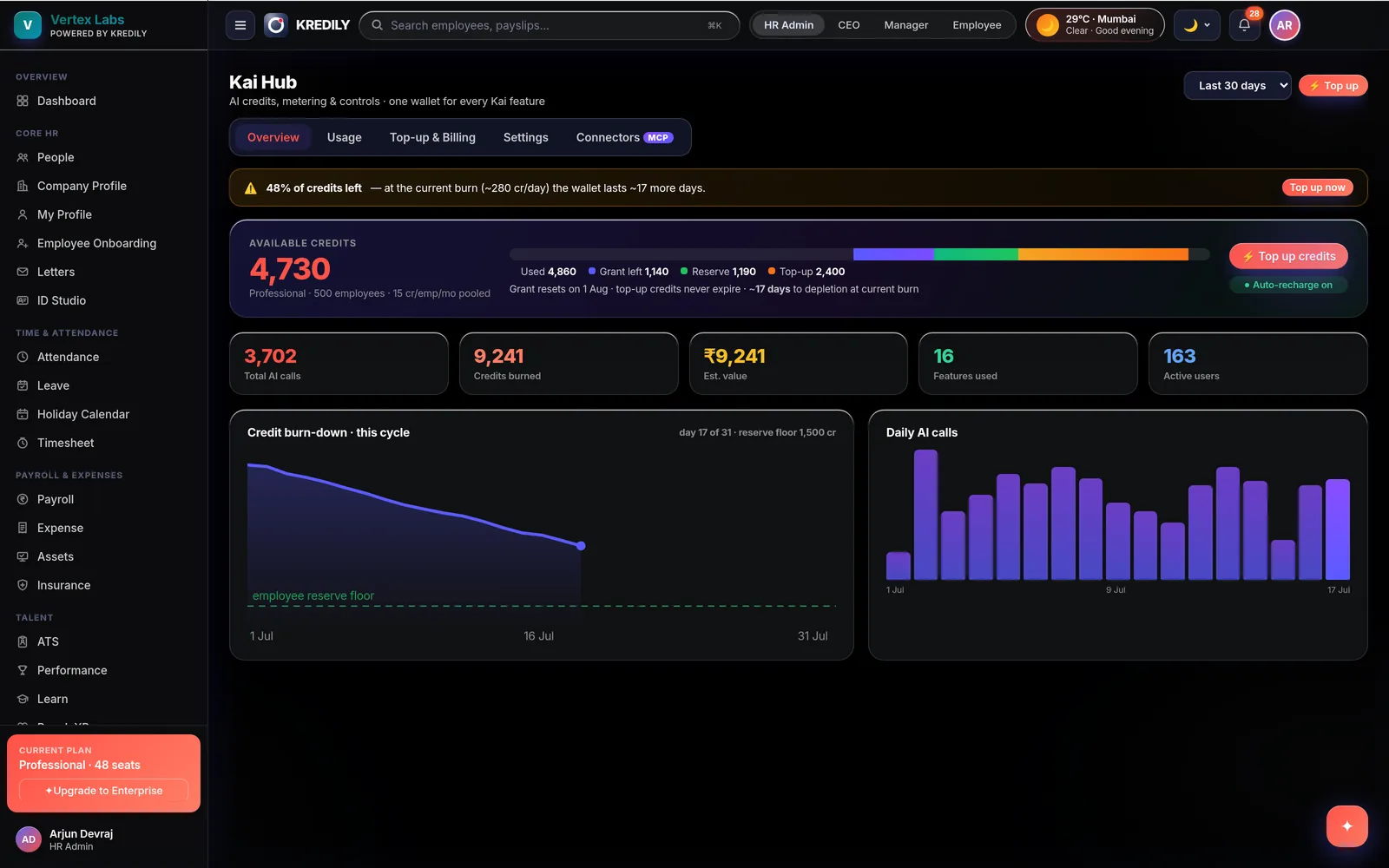Screen dimensions: 1389x868
Task: Open the Top-up & Billing tab
Action: [x=432, y=137]
